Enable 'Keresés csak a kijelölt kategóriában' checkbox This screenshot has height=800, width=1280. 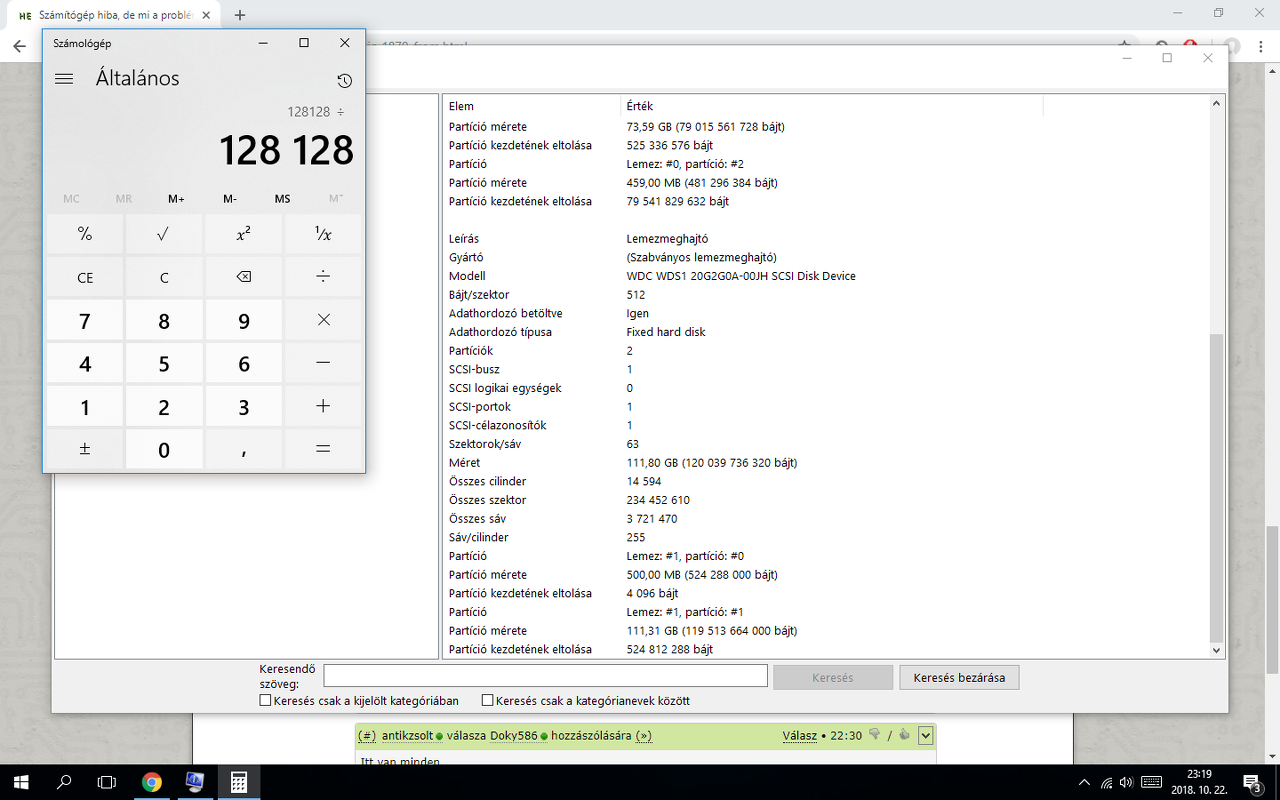[x=265, y=701]
